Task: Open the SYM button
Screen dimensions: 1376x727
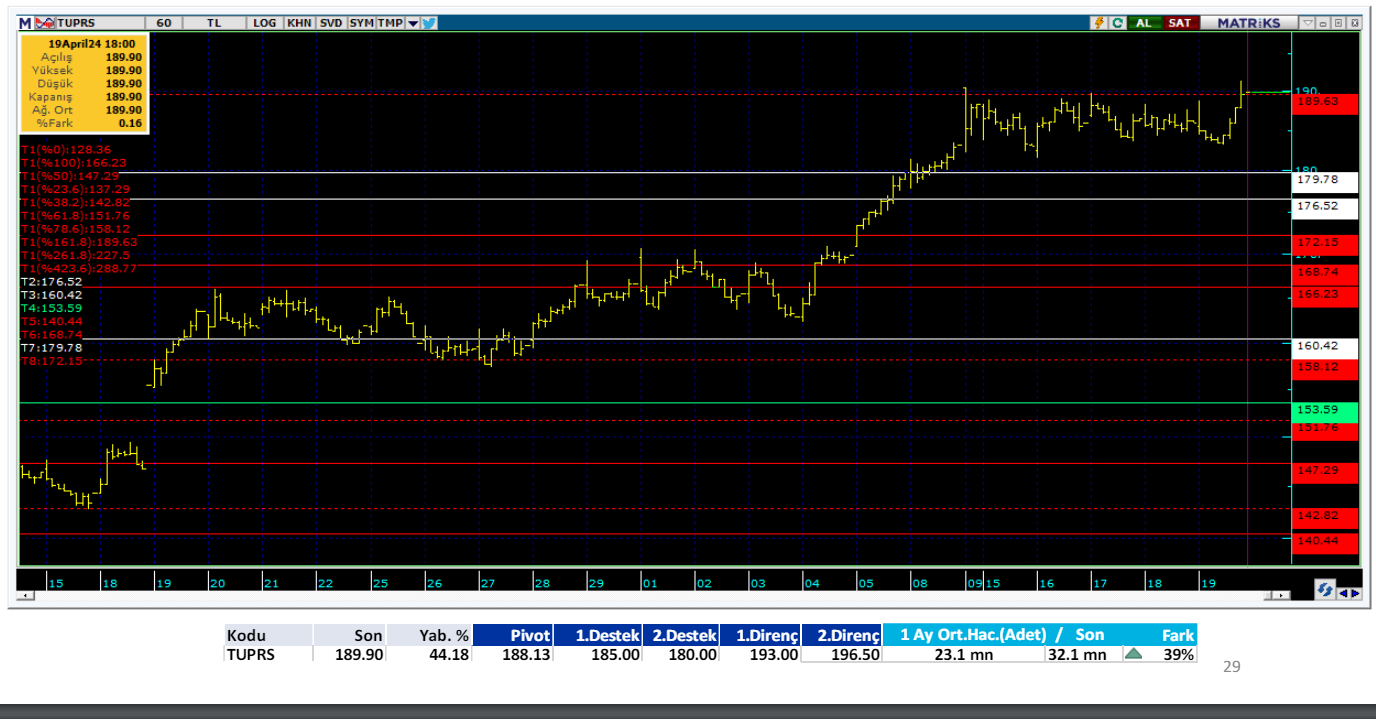Action: coord(362,22)
